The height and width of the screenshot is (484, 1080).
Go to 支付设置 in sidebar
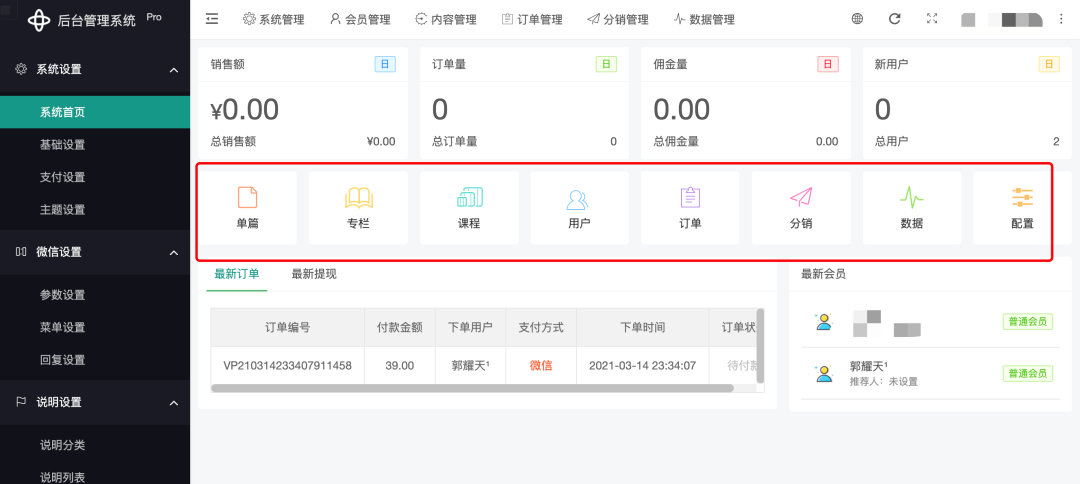point(62,177)
